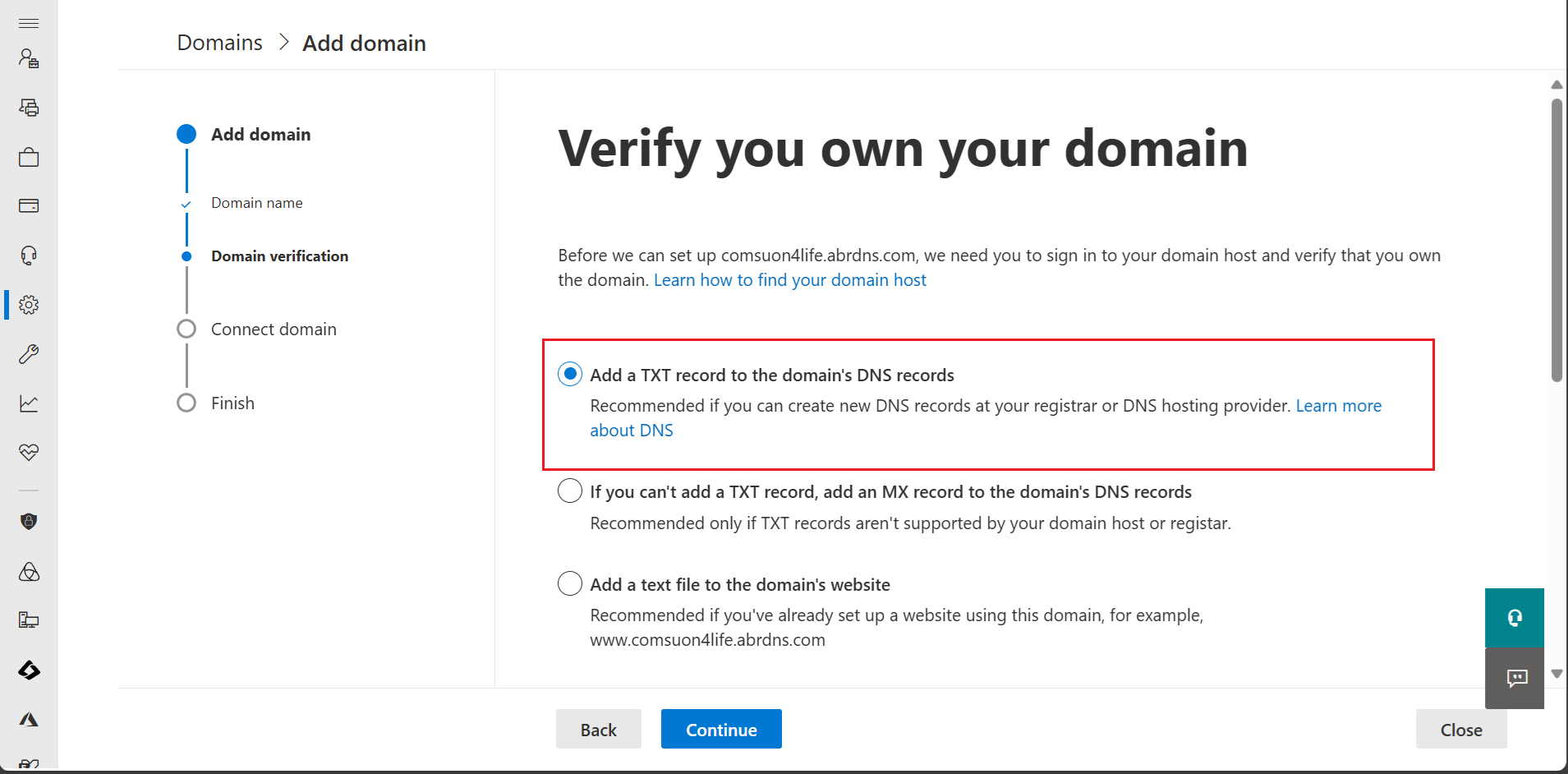Open the Settings gear icon
The width and height of the screenshot is (1568, 774).
(29, 305)
